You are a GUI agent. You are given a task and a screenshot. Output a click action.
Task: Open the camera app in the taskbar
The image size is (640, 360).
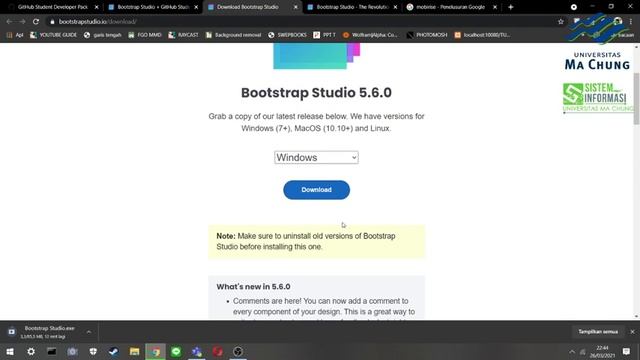72,351
